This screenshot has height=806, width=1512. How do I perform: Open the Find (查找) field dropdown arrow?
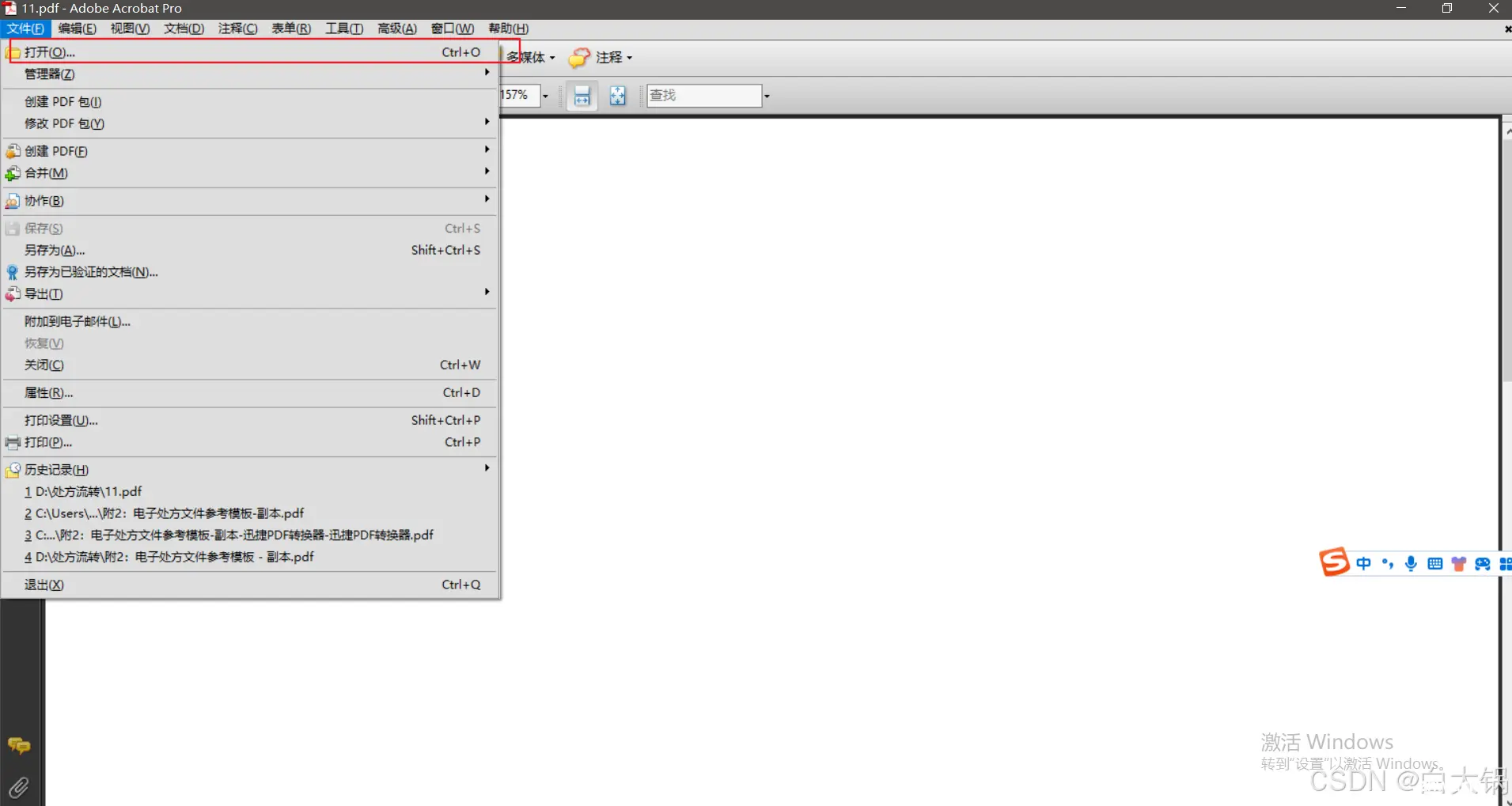click(767, 96)
